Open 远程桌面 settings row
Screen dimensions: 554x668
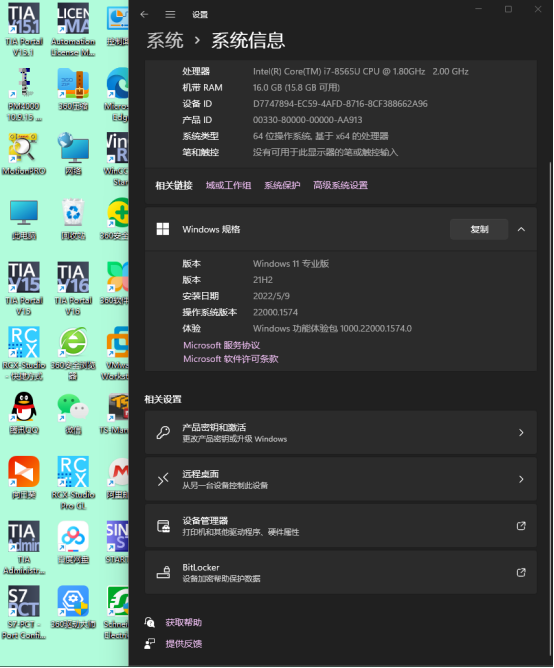coord(340,479)
